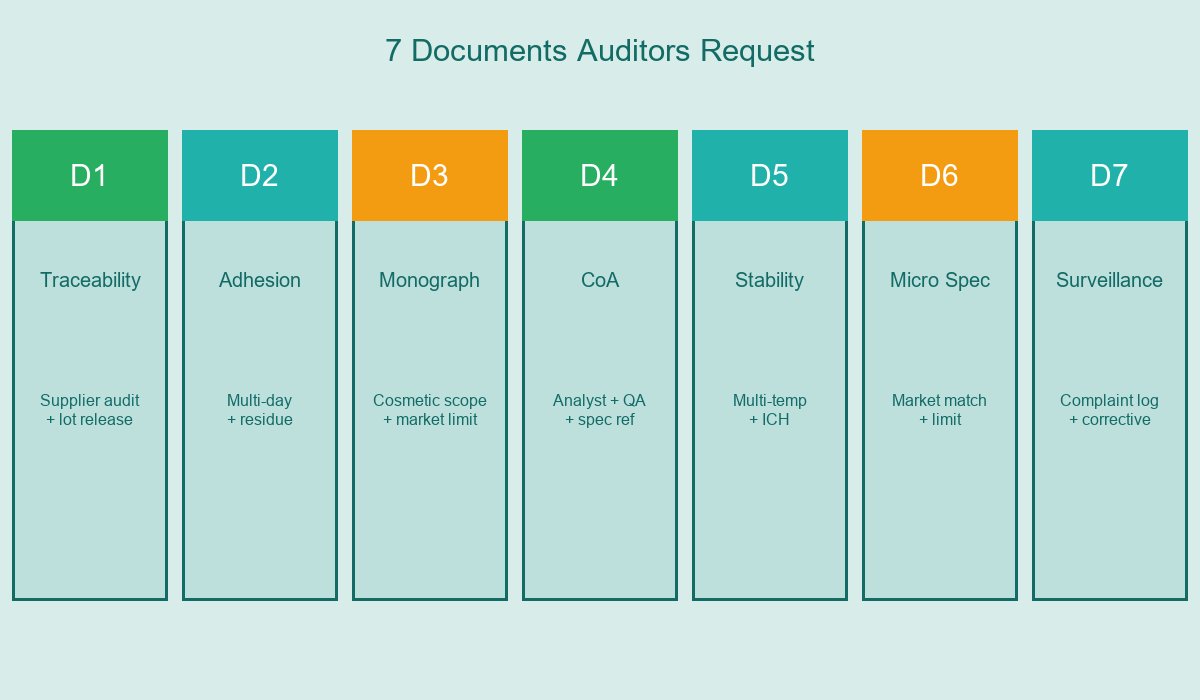Click the 'Micro Spec' heading
This screenshot has width=1200, height=700.
tap(940, 280)
